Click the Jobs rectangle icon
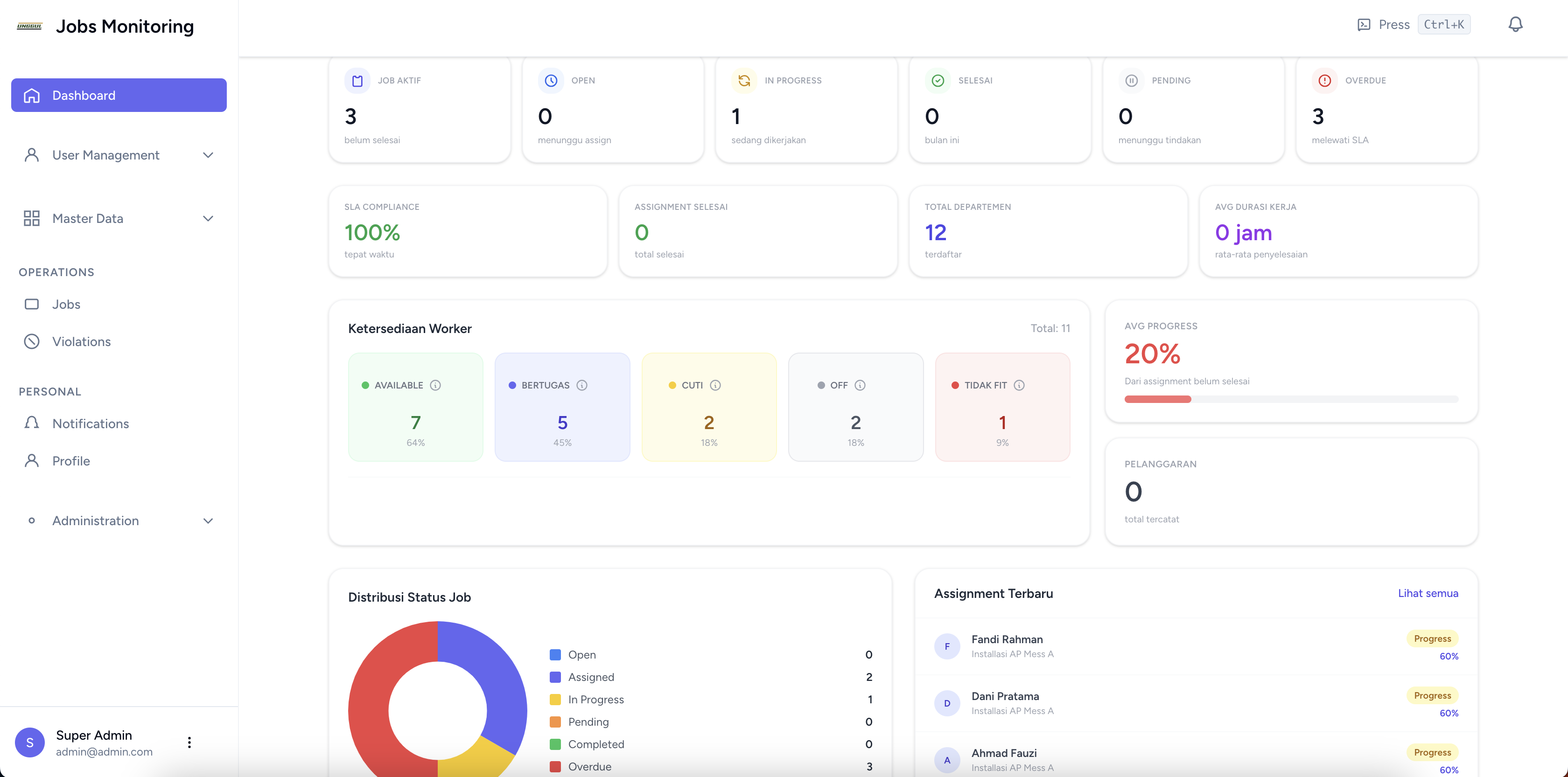This screenshot has width=1568, height=777. click(x=32, y=304)
